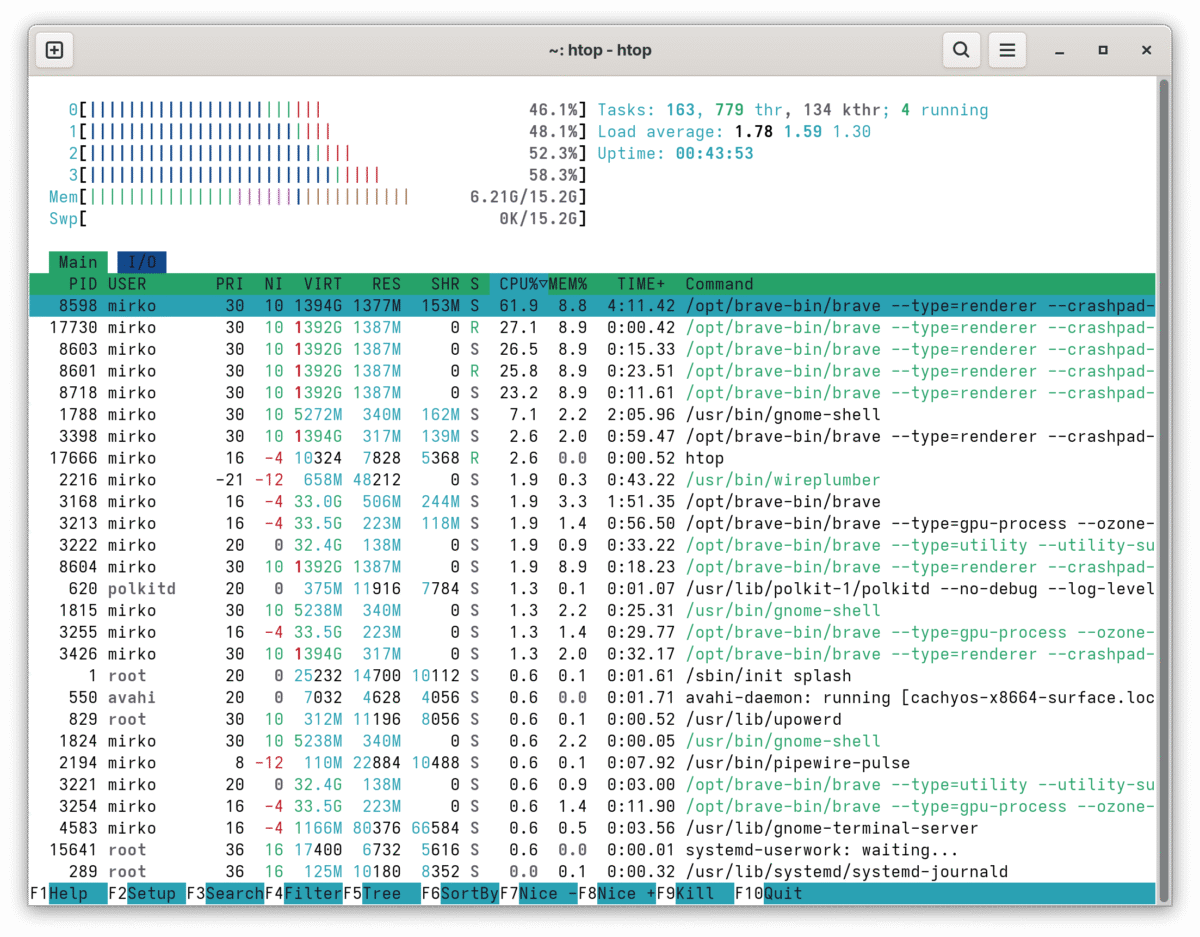Screen dimensions: 1200x937
Task: Open the hamburger menu in titlebar
Action: (x=1008, y=50)
